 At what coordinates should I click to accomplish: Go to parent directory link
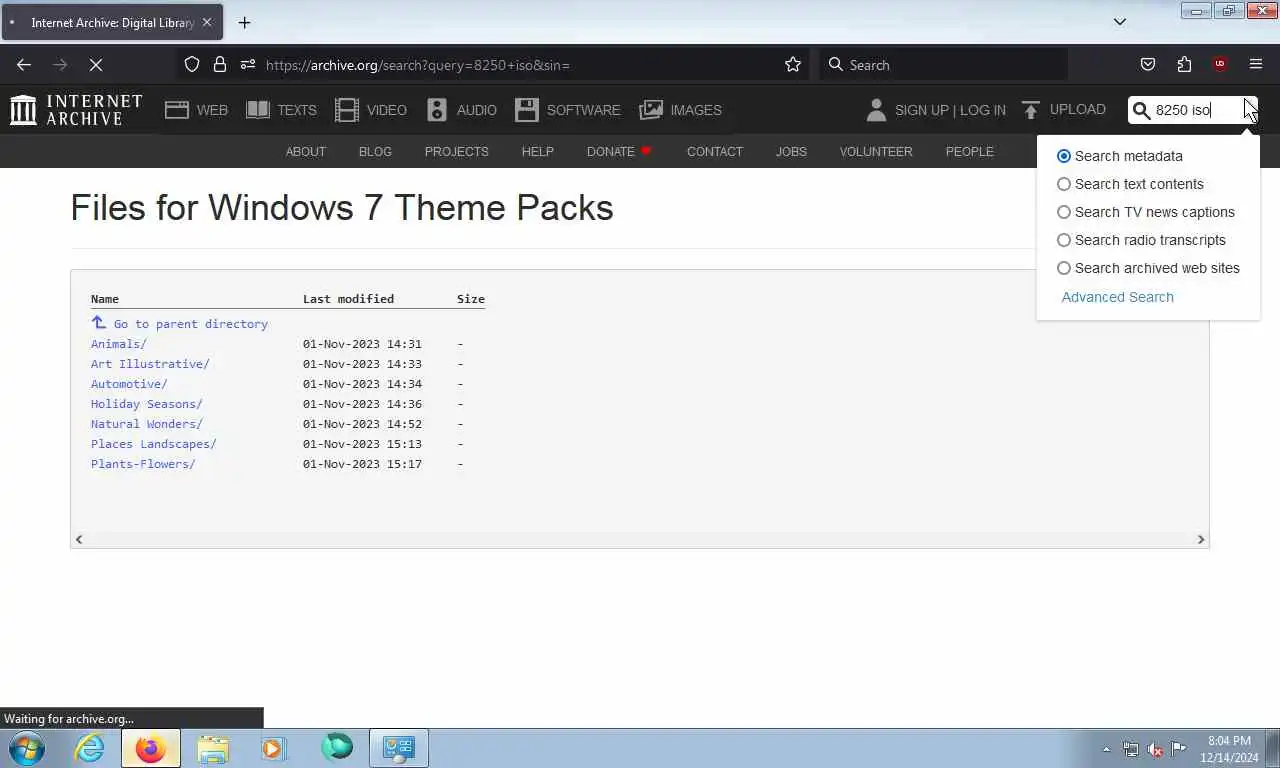click(180, 324)
